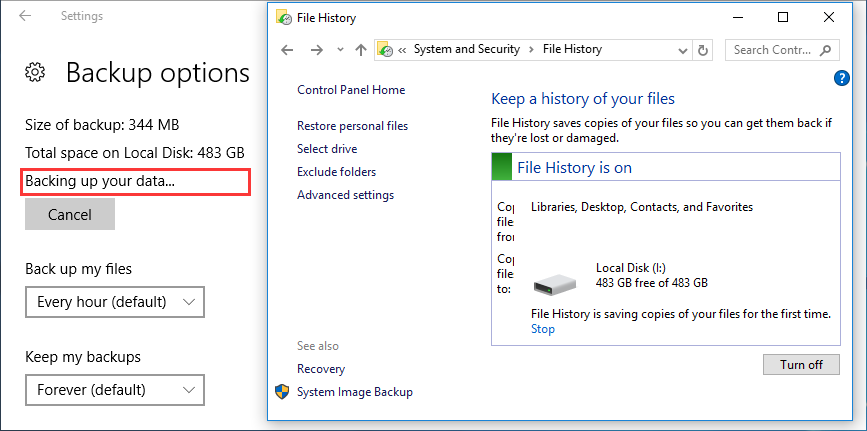Cancel the backup in Settings
Image resolution: width=867 pixels, height=431 pixels.
coord(70,214)
